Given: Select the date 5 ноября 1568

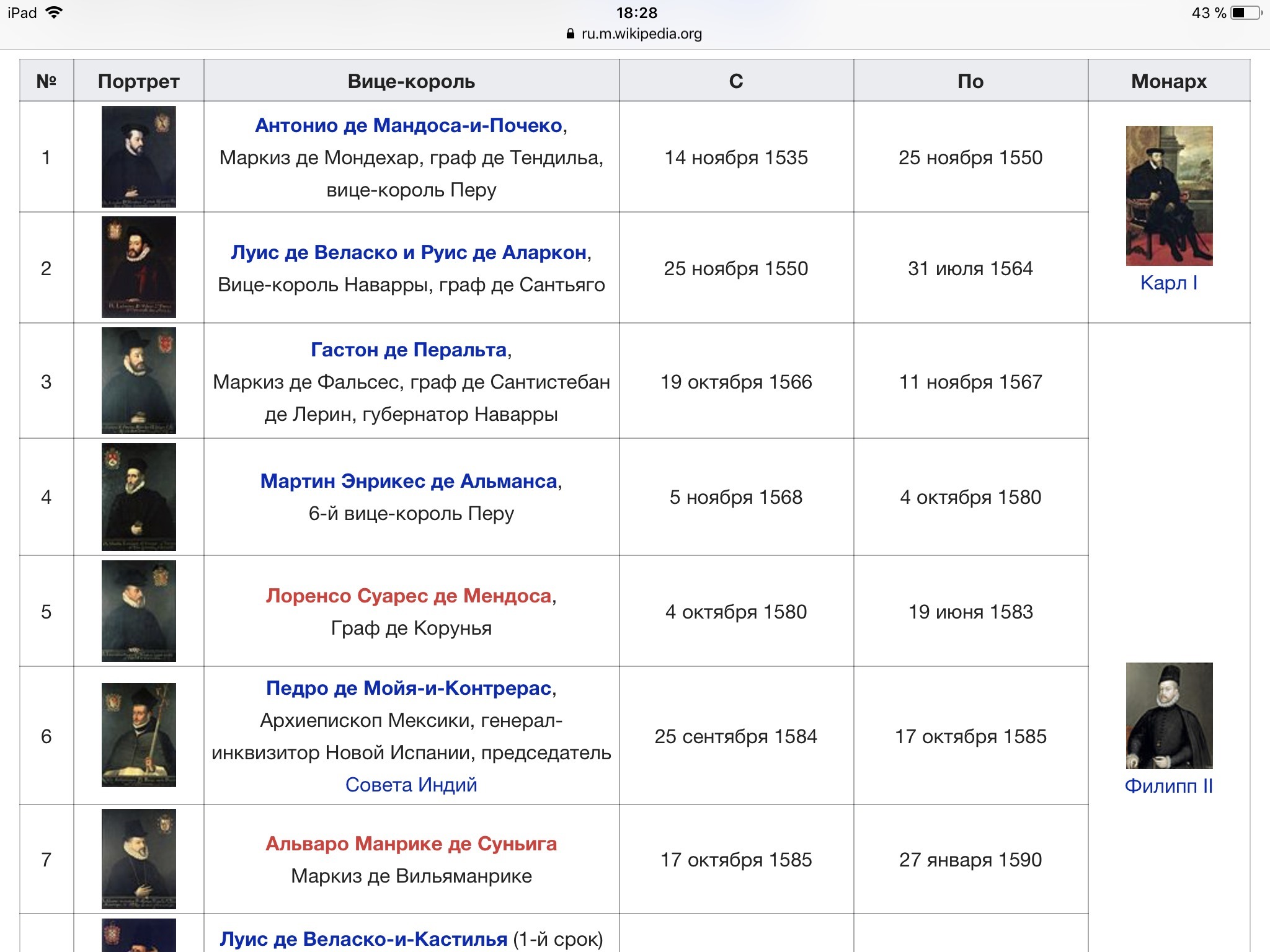Looking at the screenshot, I should coord(736,497).
